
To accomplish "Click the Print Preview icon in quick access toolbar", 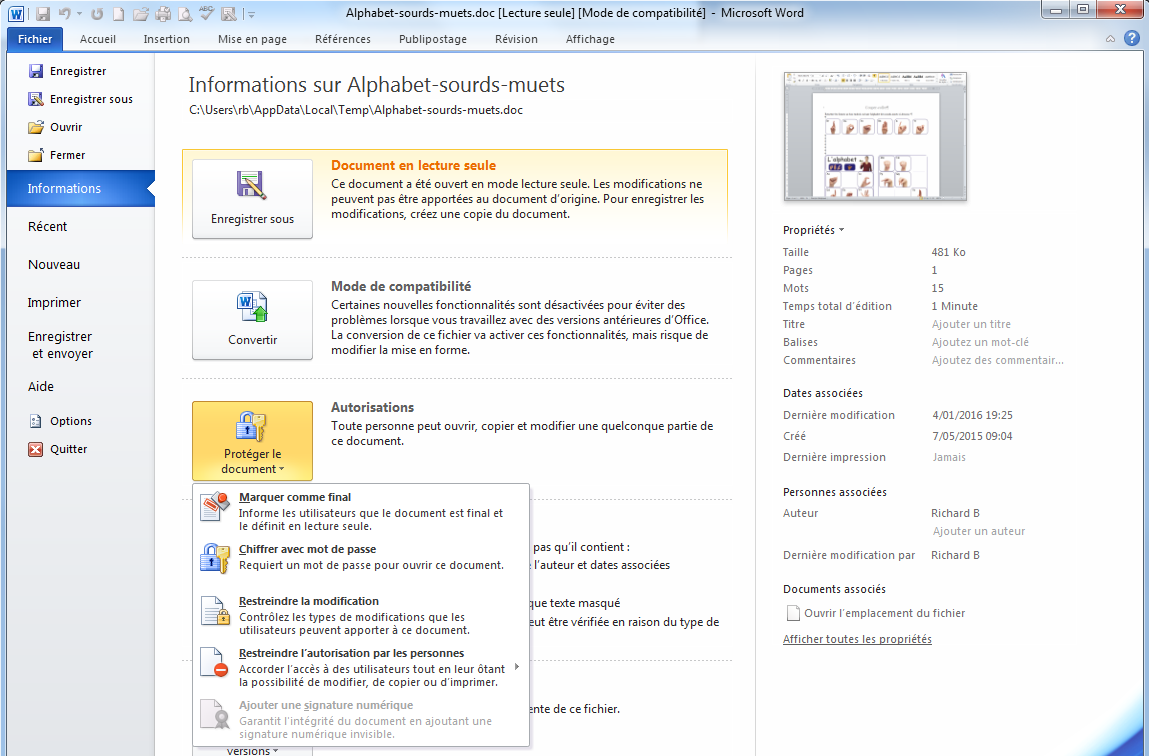I will pyautogui.click(x=185, y=13).
